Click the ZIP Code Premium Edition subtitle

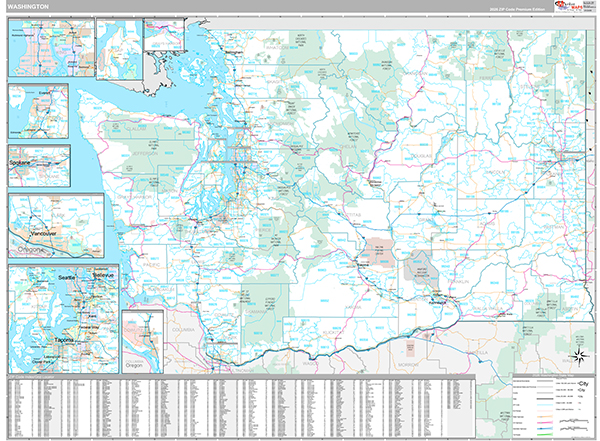point(517,9)
